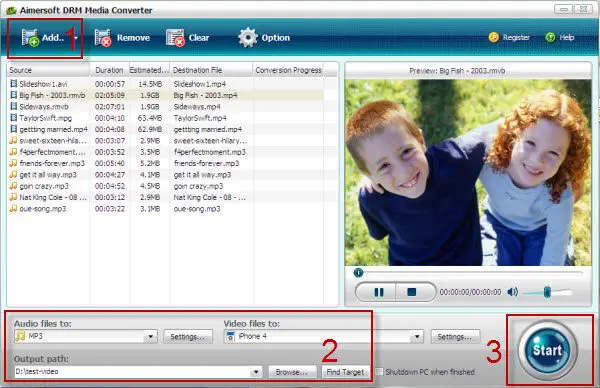Close the Aimersoft converter window

click(583, 9)
